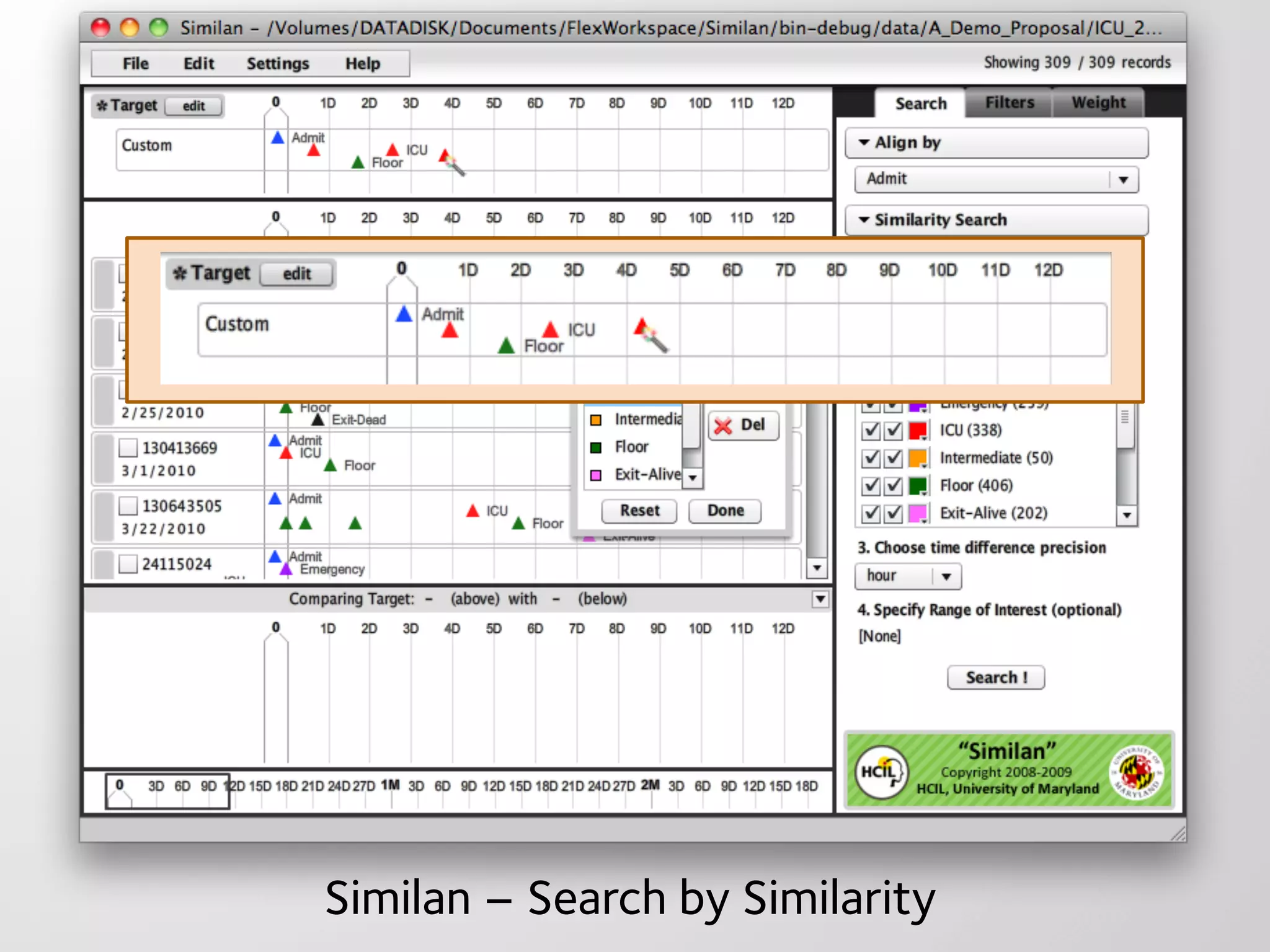Image resolution: width=1270 pixels, height=952 pixels.
Task: Switch to the Weight tab
Action: click(x=1099, y=103)
